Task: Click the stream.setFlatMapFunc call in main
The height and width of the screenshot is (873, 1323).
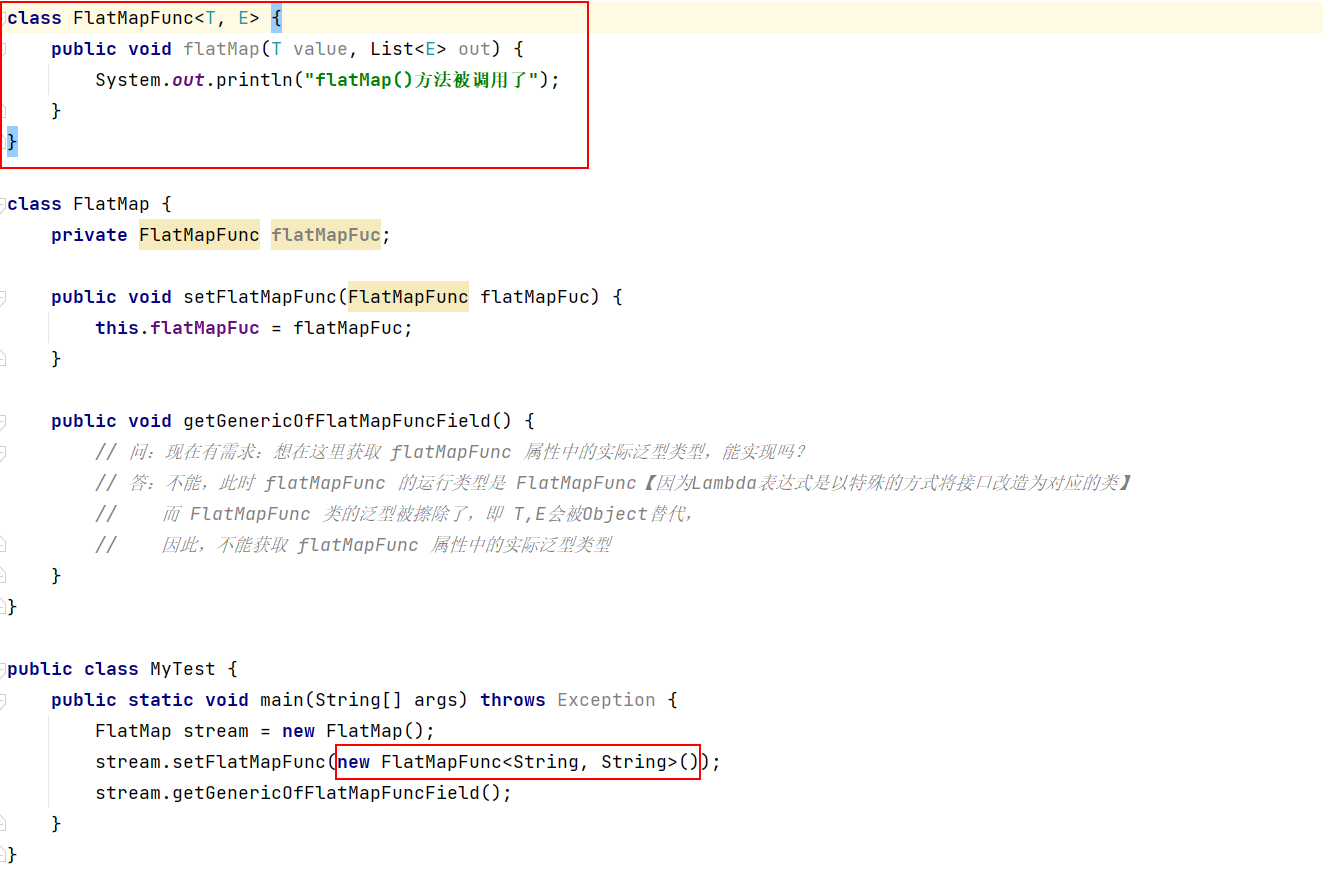Action: click(210, 762)
